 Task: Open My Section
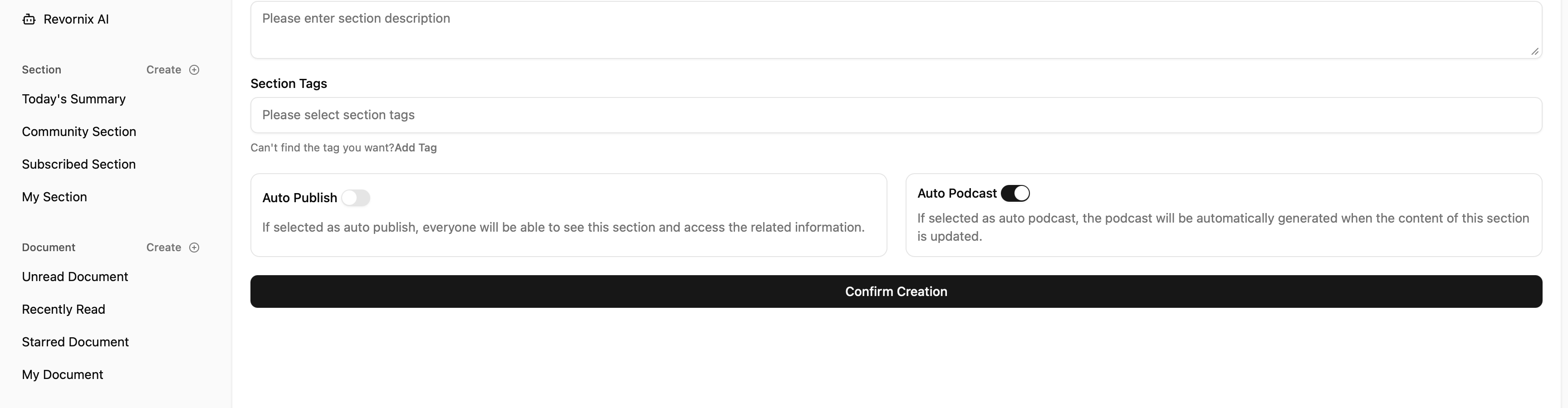point(54,197)
